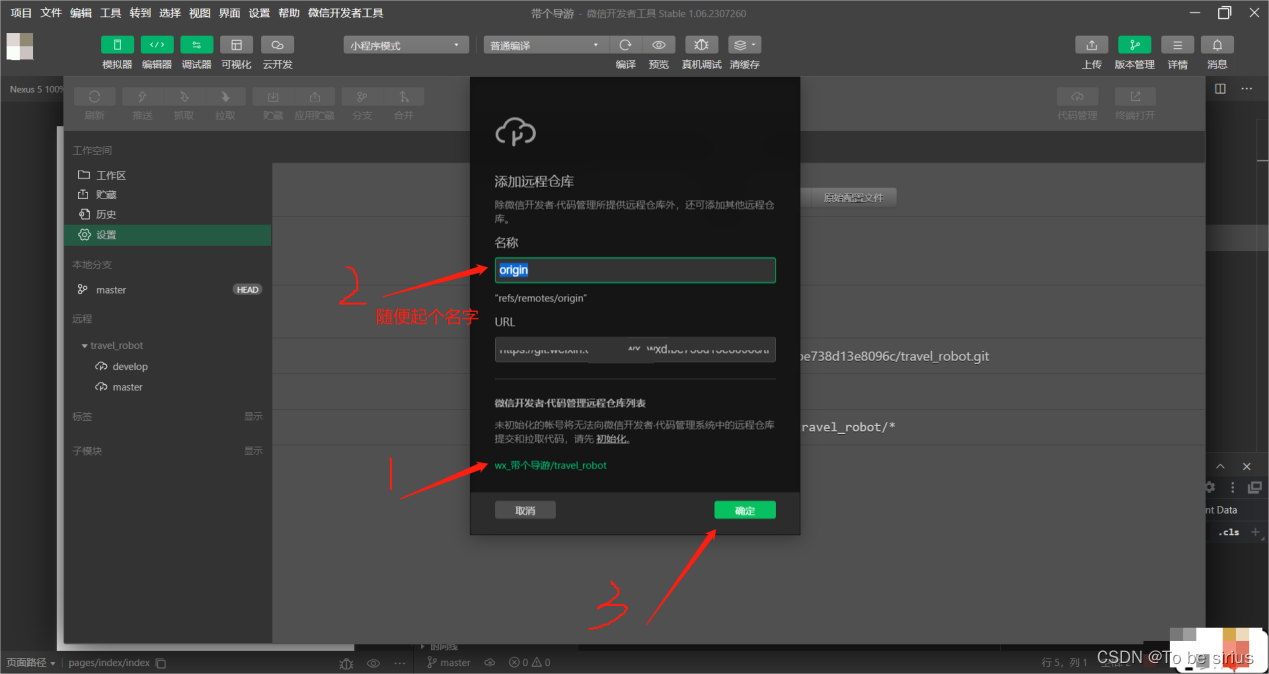This screenshot has height=674, width=1269.
Task: Toggle the 调试器 debugger panel icon
Action: point(196,45)
